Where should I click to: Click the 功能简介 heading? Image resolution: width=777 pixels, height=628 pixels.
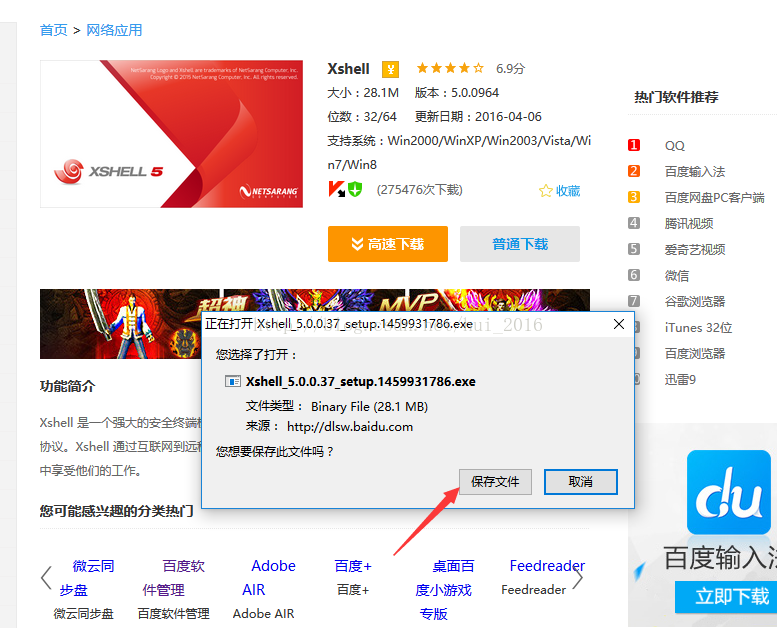67,386
